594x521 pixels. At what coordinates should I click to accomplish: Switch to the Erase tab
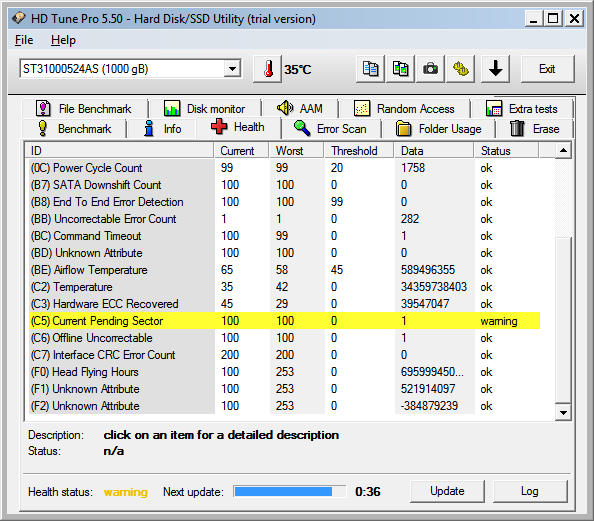(535, 129)
